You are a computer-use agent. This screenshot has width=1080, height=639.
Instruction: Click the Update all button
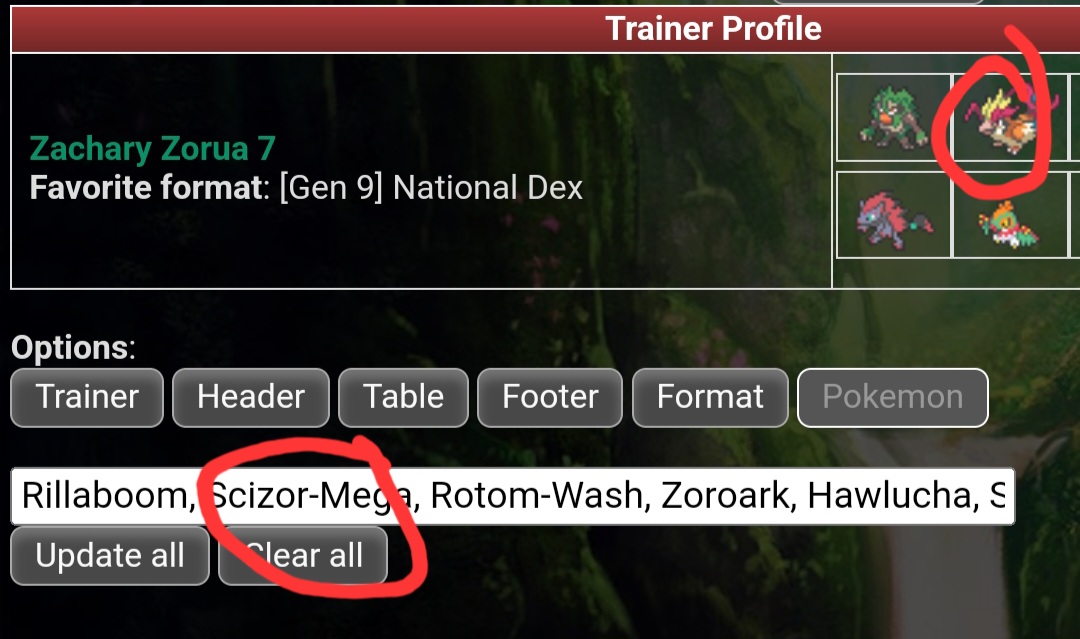tap(110, 556)
